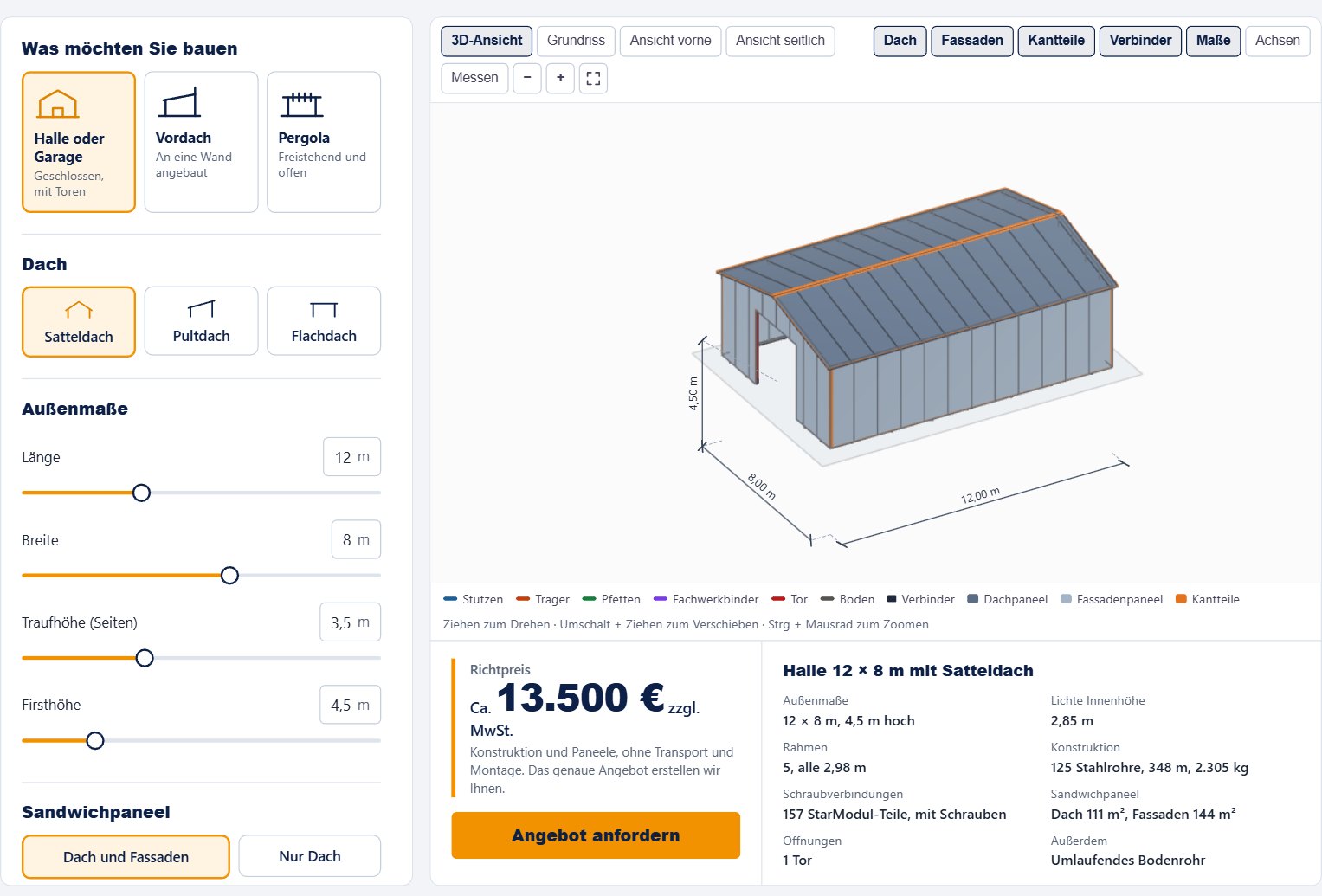Click the Halle oder Garage house icon

(58, 104)
